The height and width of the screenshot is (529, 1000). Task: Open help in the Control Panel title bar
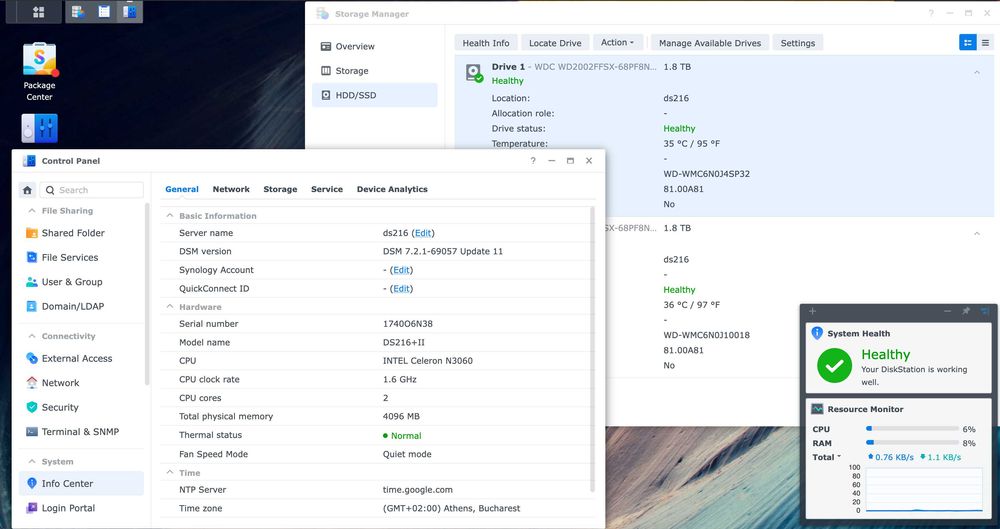(x=533, y=161)
